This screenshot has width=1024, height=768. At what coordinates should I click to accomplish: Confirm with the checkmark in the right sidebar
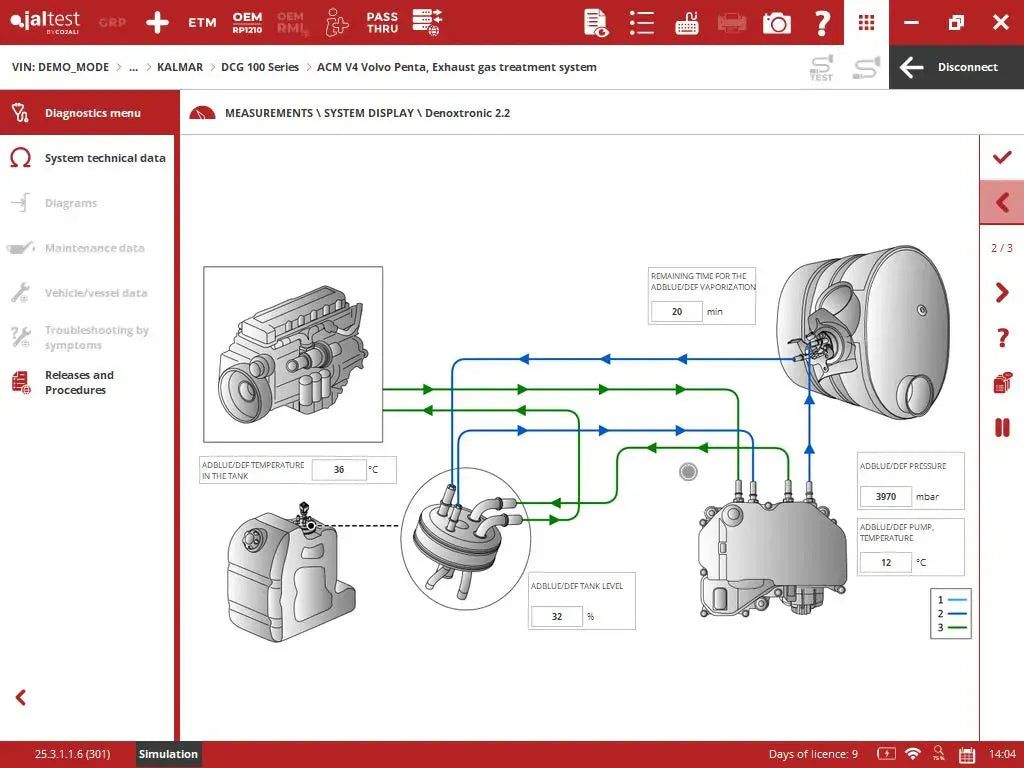(x=1001, y=157)
